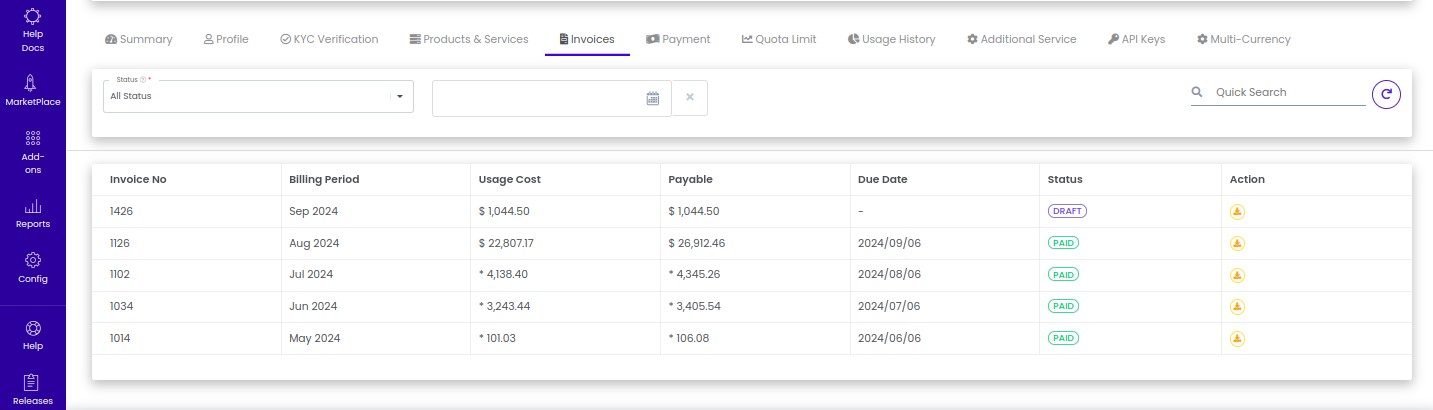The image size is (1433, 410).
Task: Click the Invoice No column header
Action: [x=138, y=180]
